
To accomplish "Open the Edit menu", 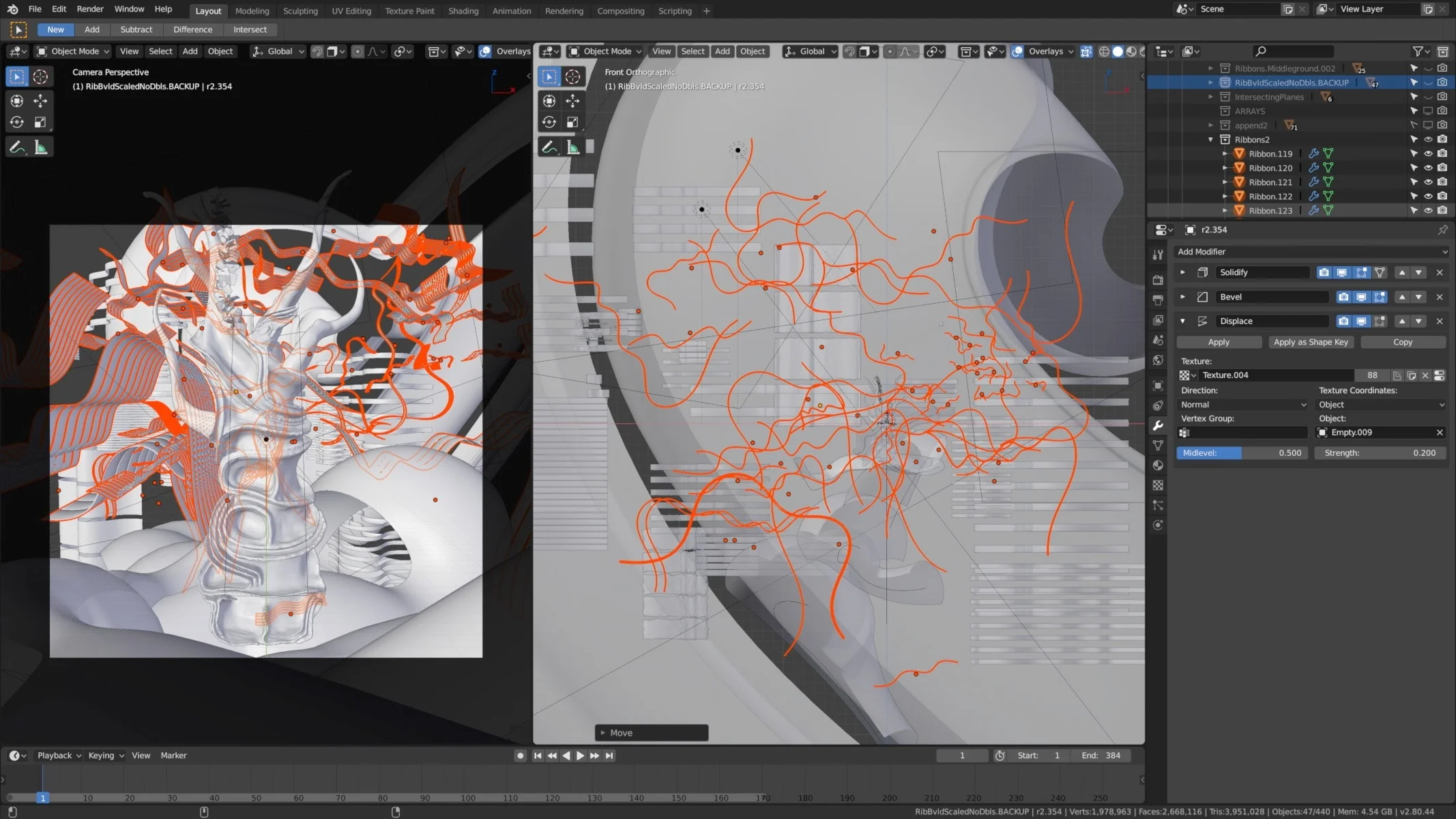I will click(x=59, y=9).
